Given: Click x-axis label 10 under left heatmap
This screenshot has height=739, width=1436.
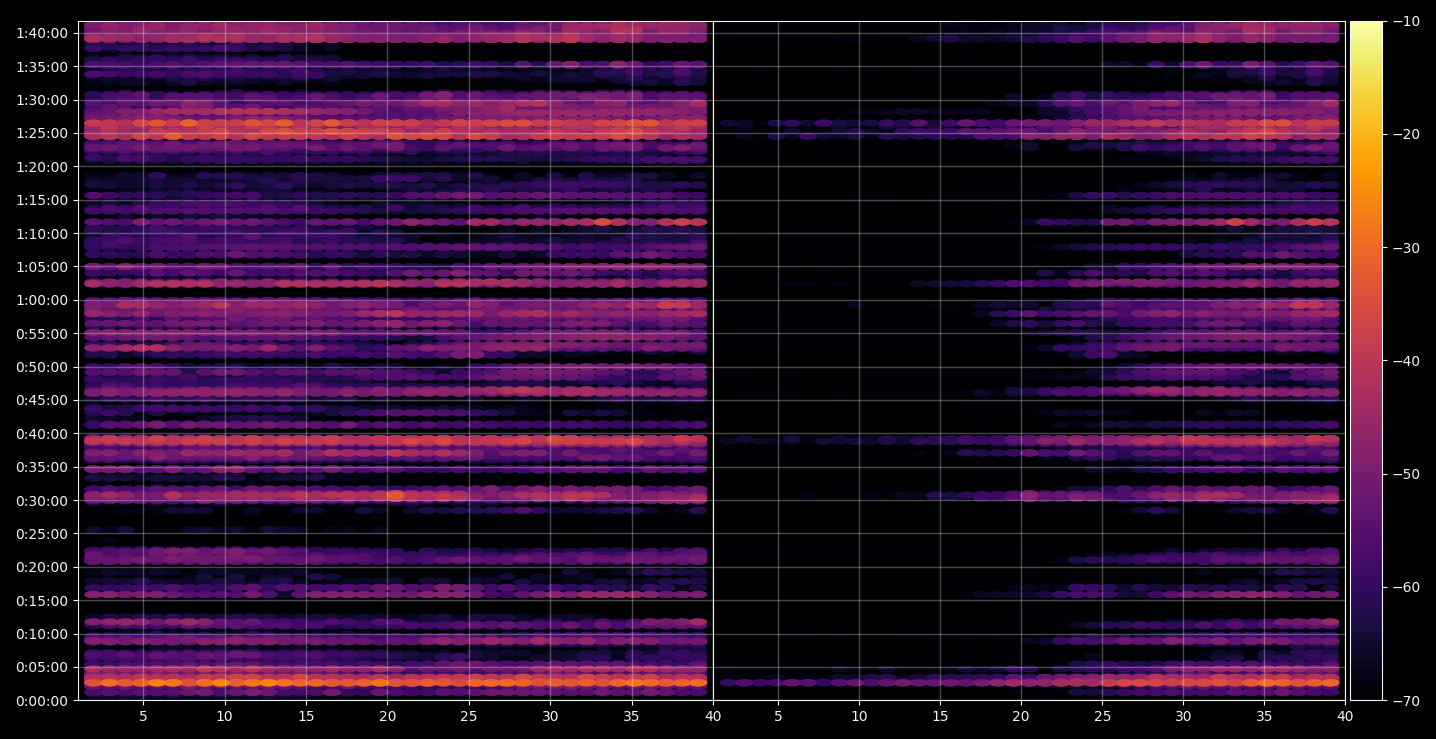Looking at the screenshot, I should [224, 717].
